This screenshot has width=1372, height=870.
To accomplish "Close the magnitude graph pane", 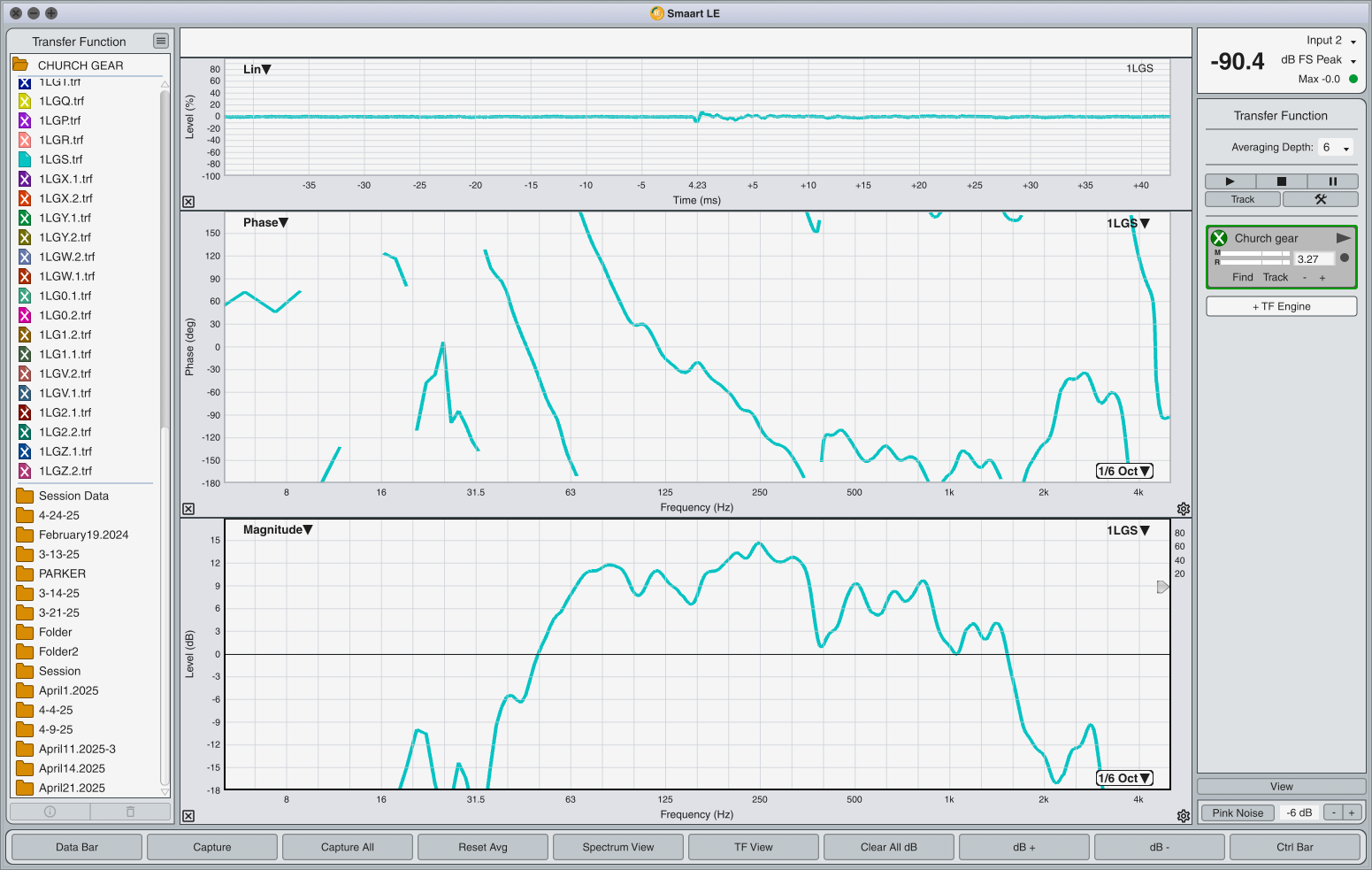I will [x=188, y=816].
